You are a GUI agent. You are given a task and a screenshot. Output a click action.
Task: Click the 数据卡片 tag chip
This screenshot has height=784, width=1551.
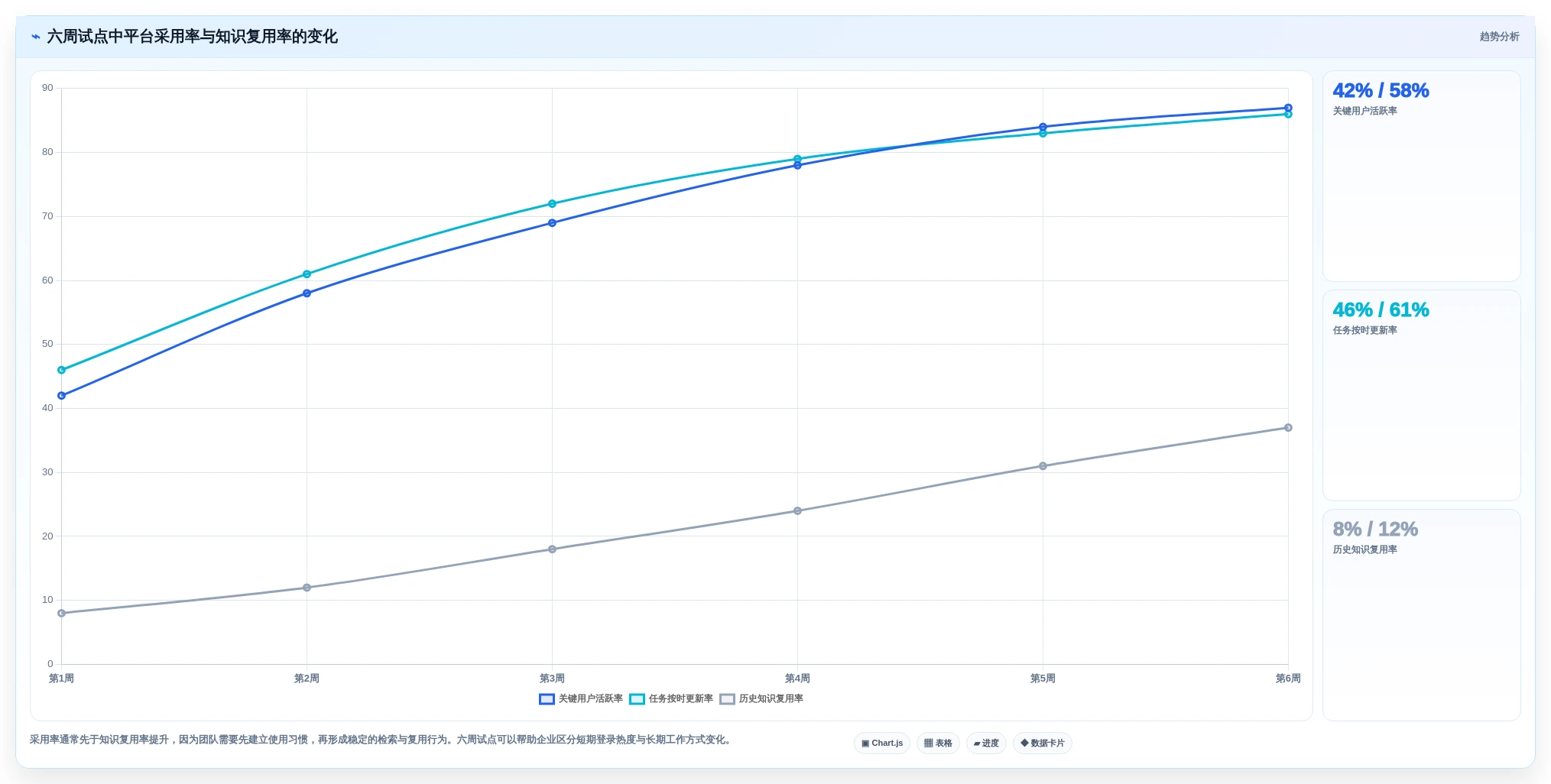pyautogui.click(x=1043, y=744)
